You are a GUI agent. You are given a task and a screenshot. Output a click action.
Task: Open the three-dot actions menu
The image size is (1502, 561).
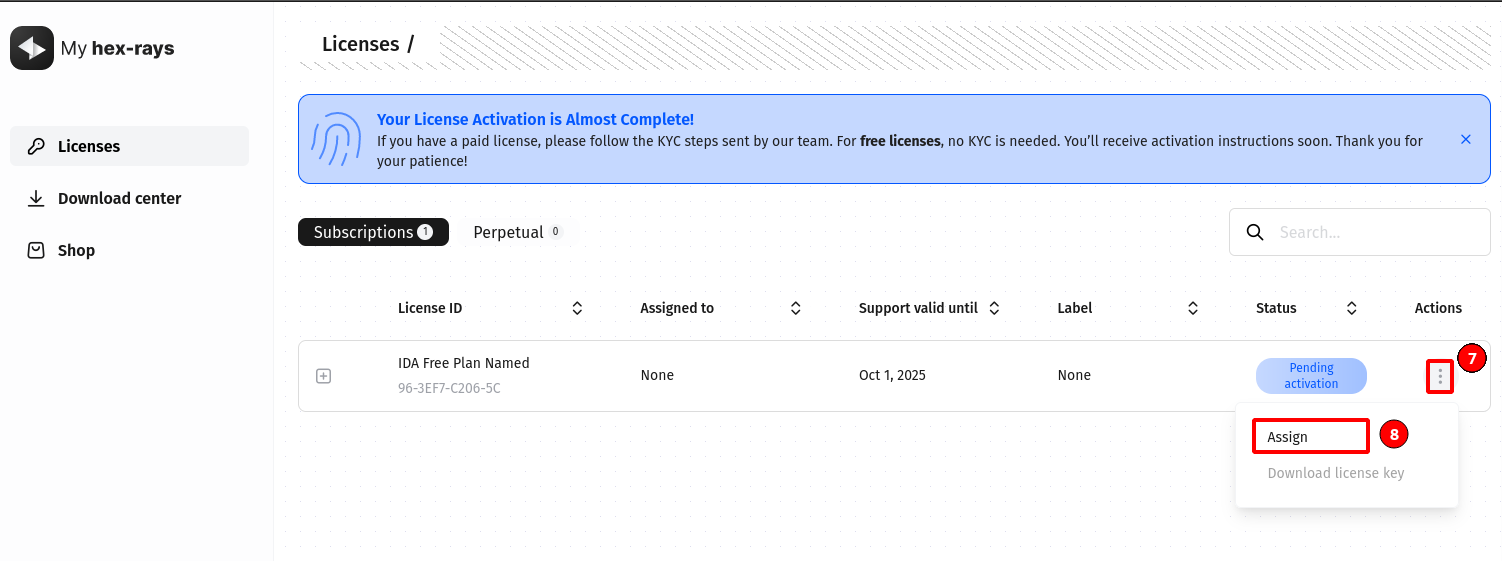pyautogui.click(x=1439, y=376)
